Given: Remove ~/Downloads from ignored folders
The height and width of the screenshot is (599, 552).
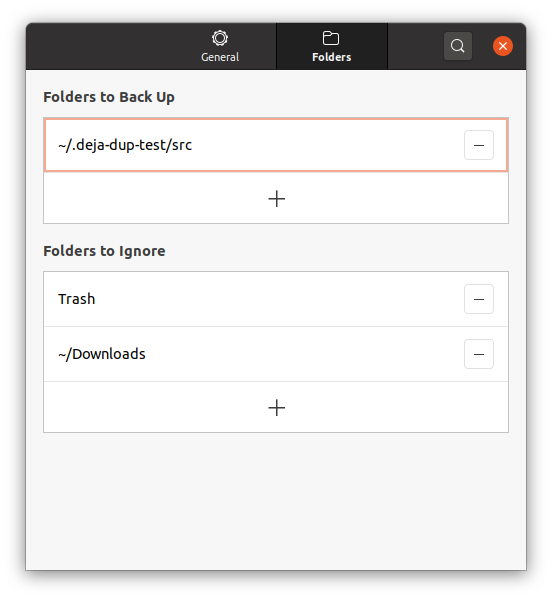Looking at the screenshot, I should click(x=479, y=354).
